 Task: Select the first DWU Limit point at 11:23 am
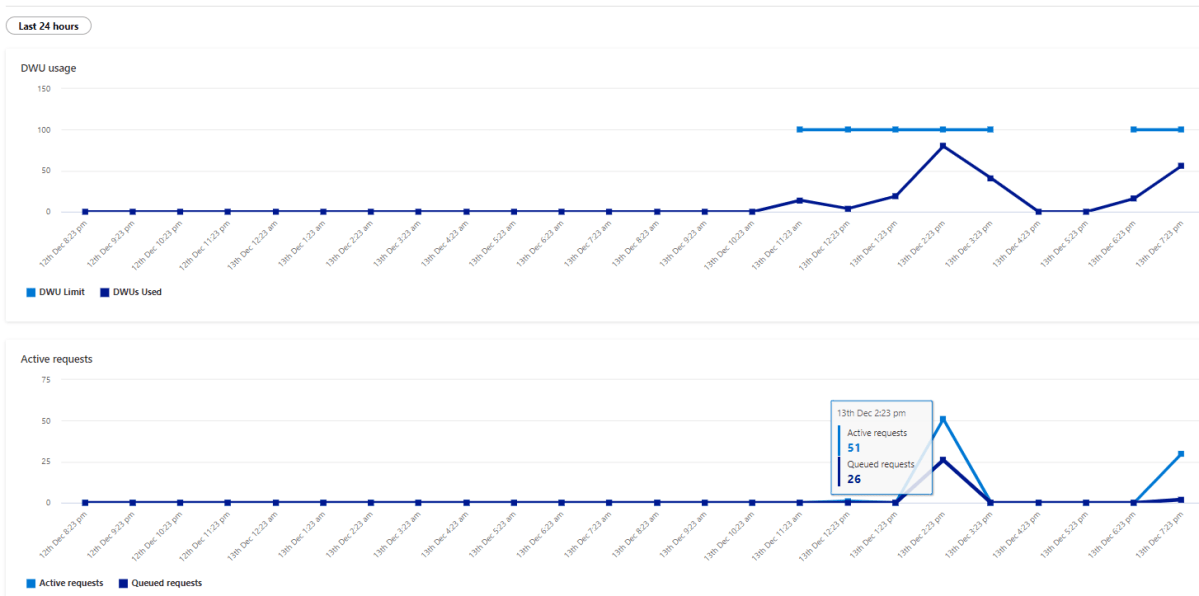800,129
